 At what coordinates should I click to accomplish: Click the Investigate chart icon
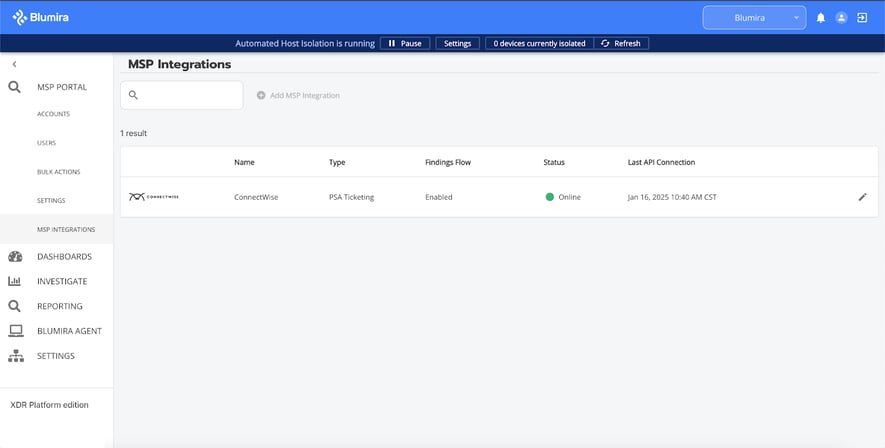click(15, 282)
